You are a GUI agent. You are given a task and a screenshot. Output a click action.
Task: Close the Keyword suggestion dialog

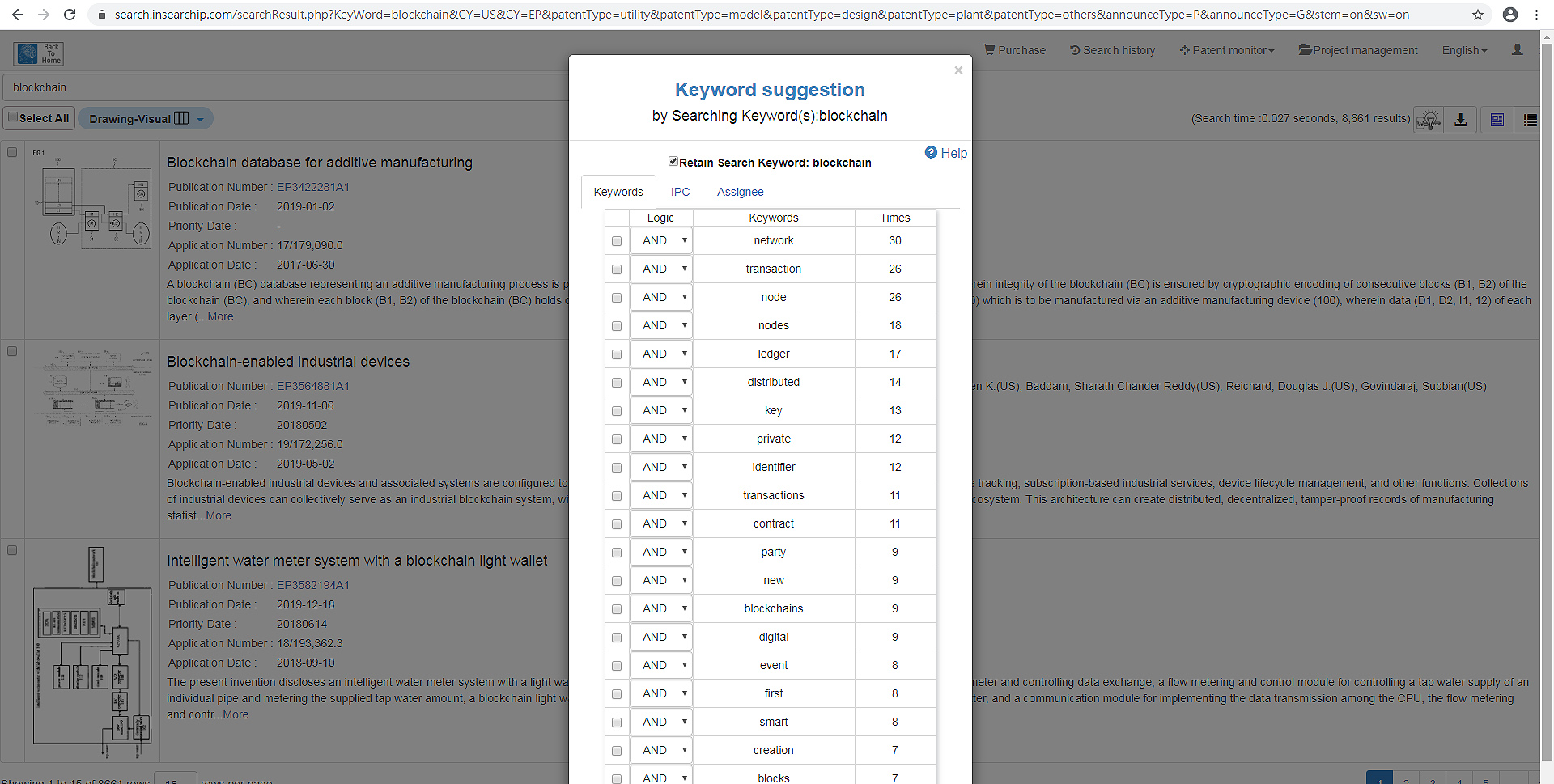tap(958, 70)
